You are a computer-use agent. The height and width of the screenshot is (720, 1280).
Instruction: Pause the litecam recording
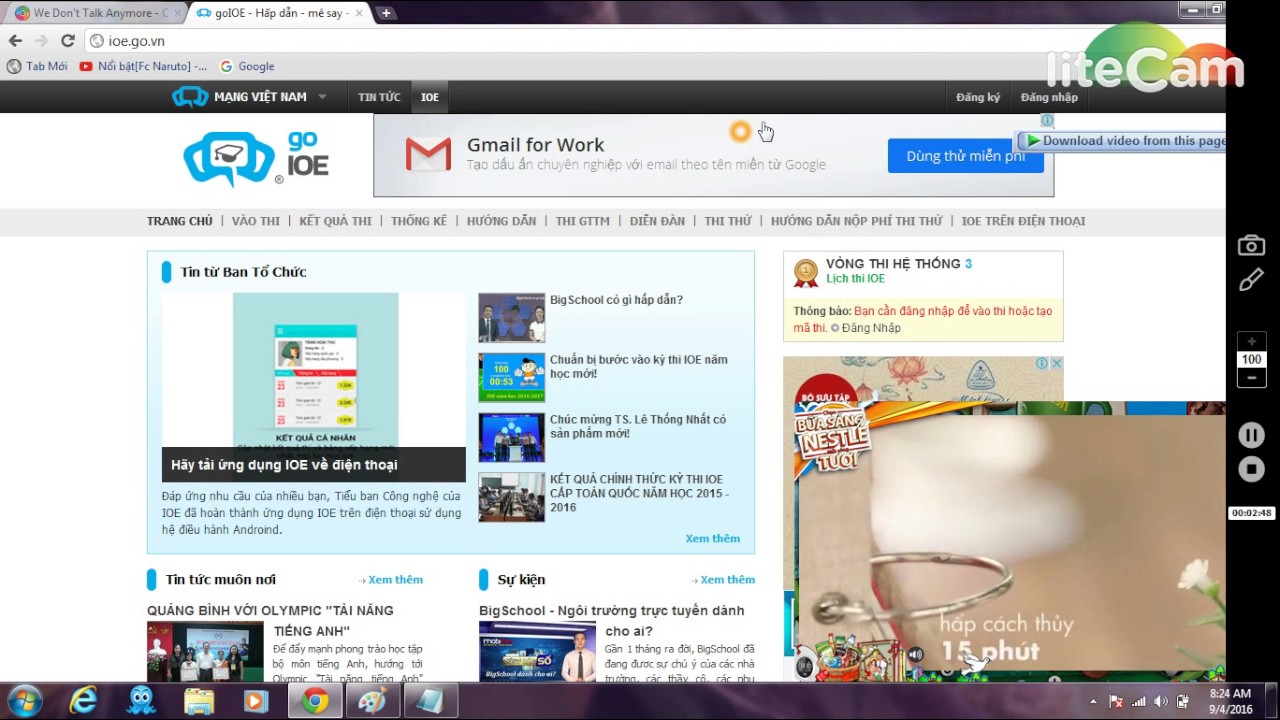(x=1251, y=435)
